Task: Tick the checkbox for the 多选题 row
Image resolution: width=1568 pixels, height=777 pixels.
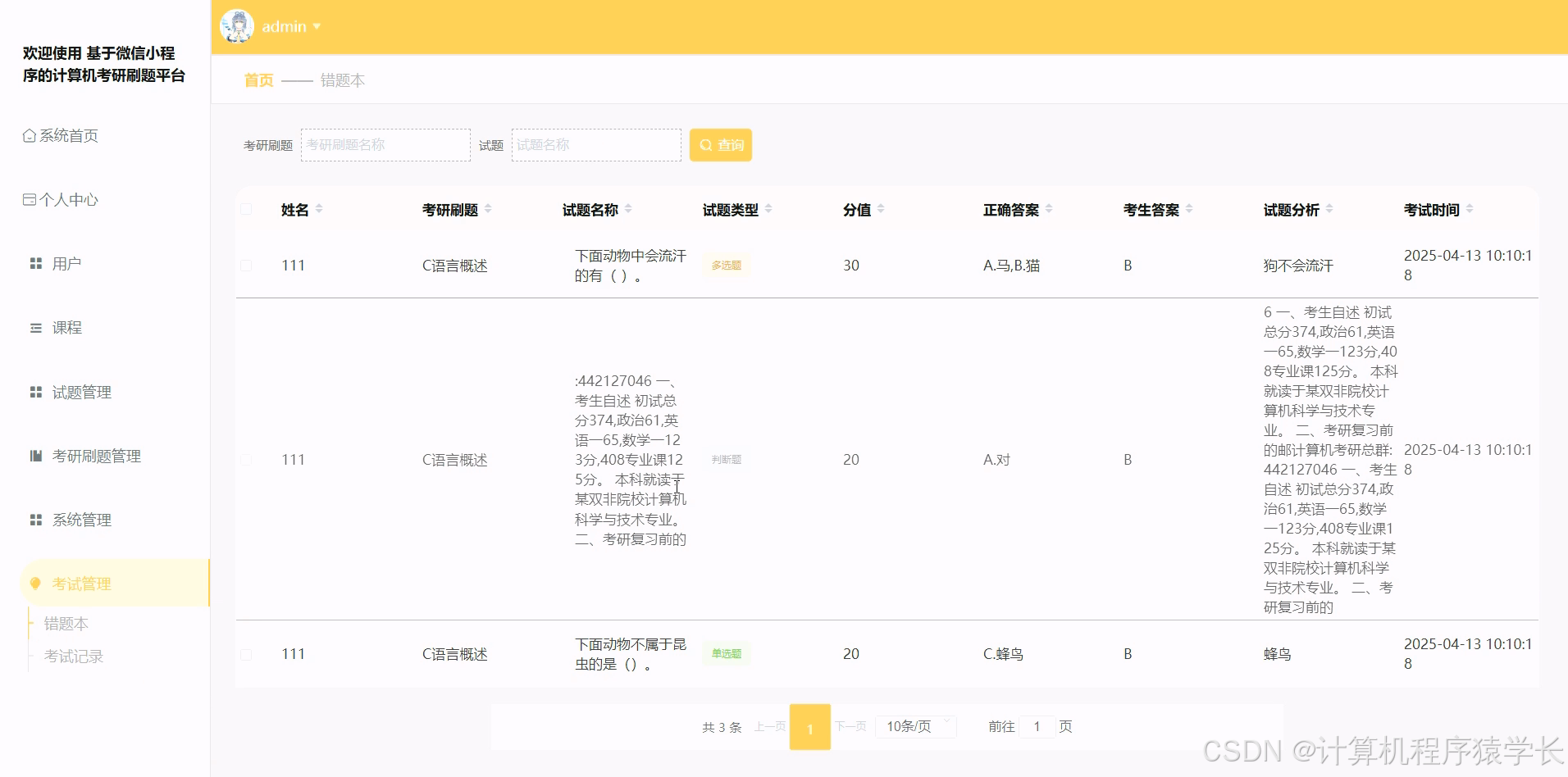Action: click(246, 266)
